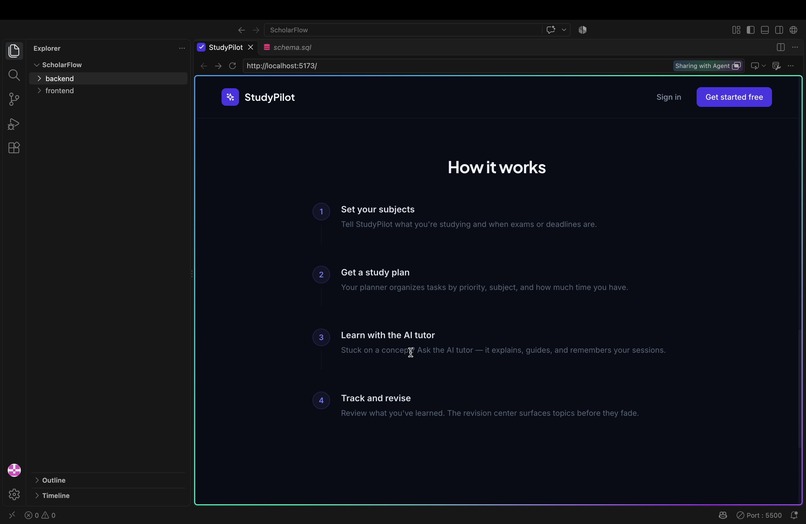Toggle the secondary sidebar visibility
The image size is (806, 524).
click(x=779, y=30)
